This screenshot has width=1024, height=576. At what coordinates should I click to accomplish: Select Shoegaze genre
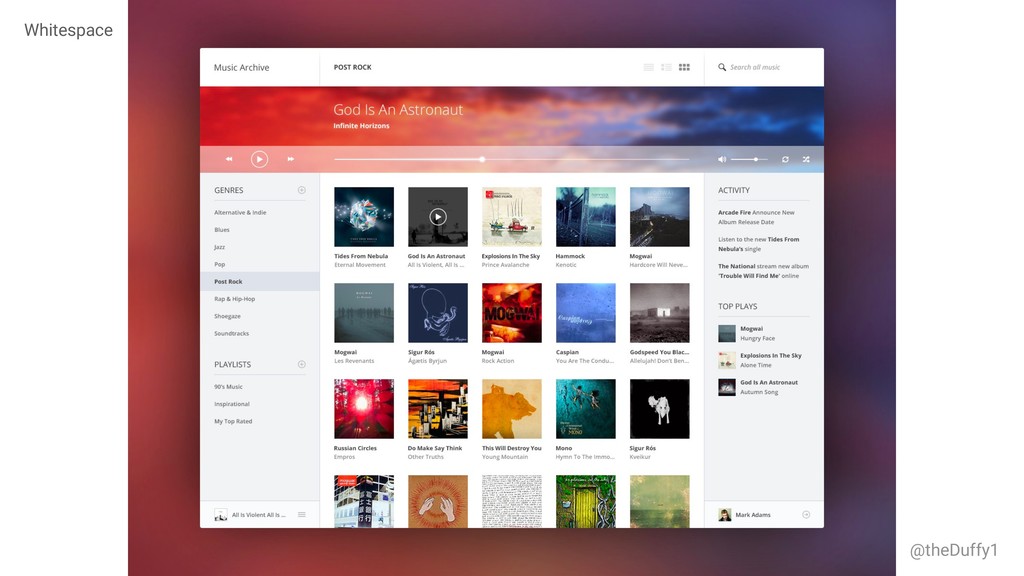(227, 316)
